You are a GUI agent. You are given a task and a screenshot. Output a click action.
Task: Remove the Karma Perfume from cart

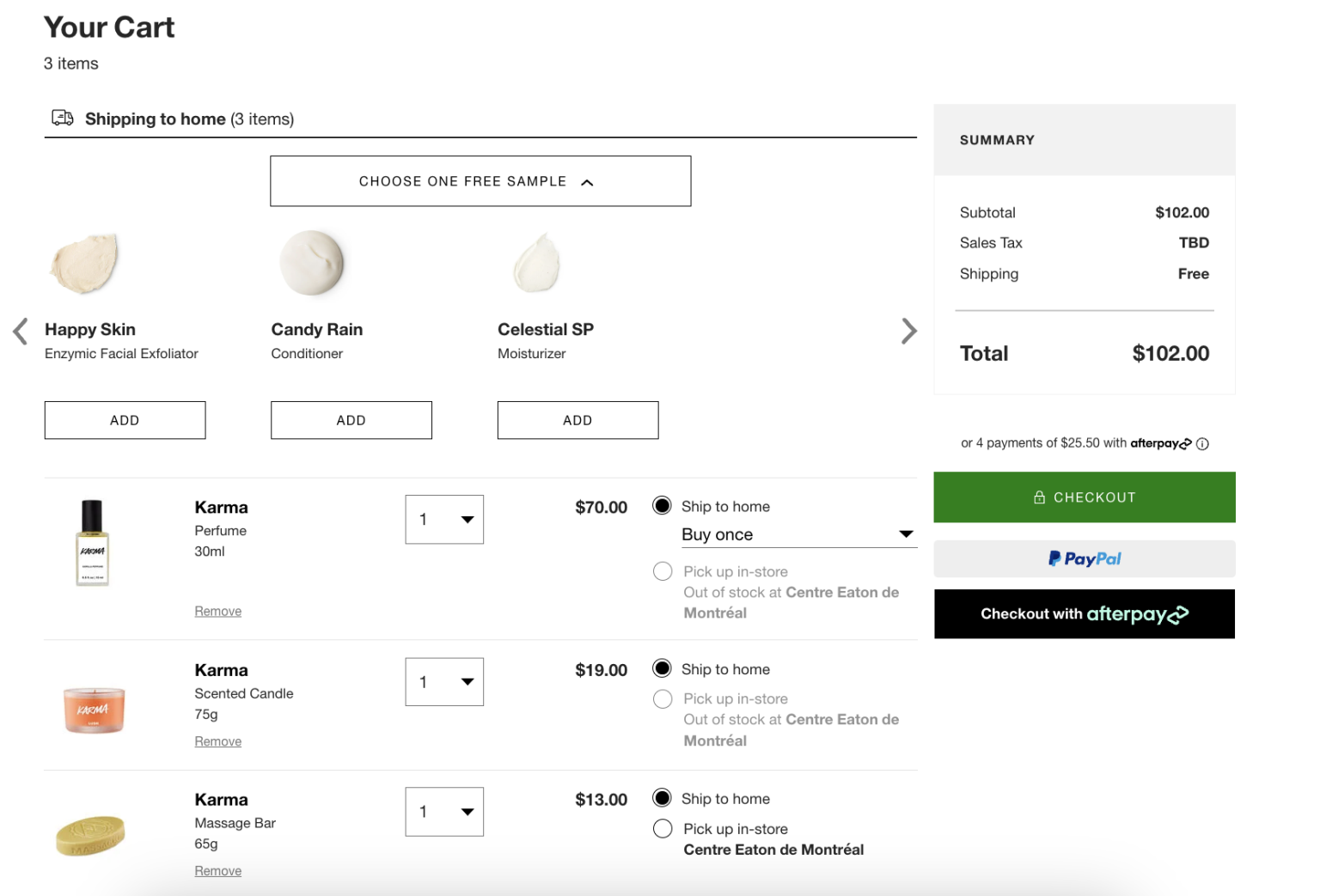click(217, 610)
